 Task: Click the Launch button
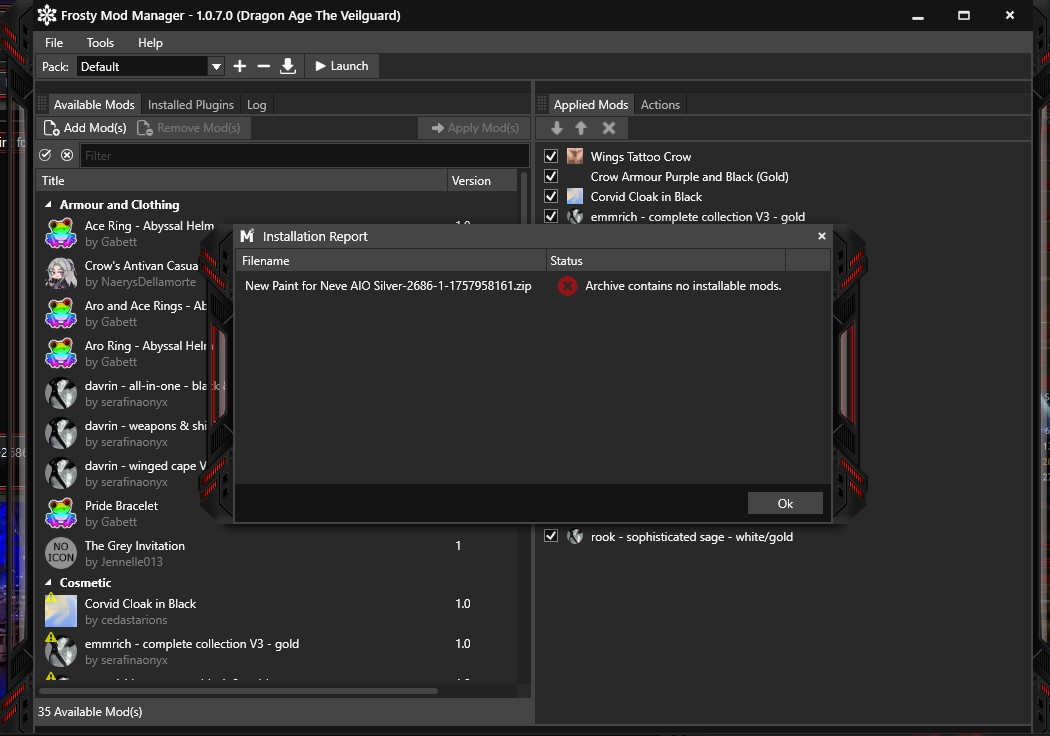tap(341, 66)
